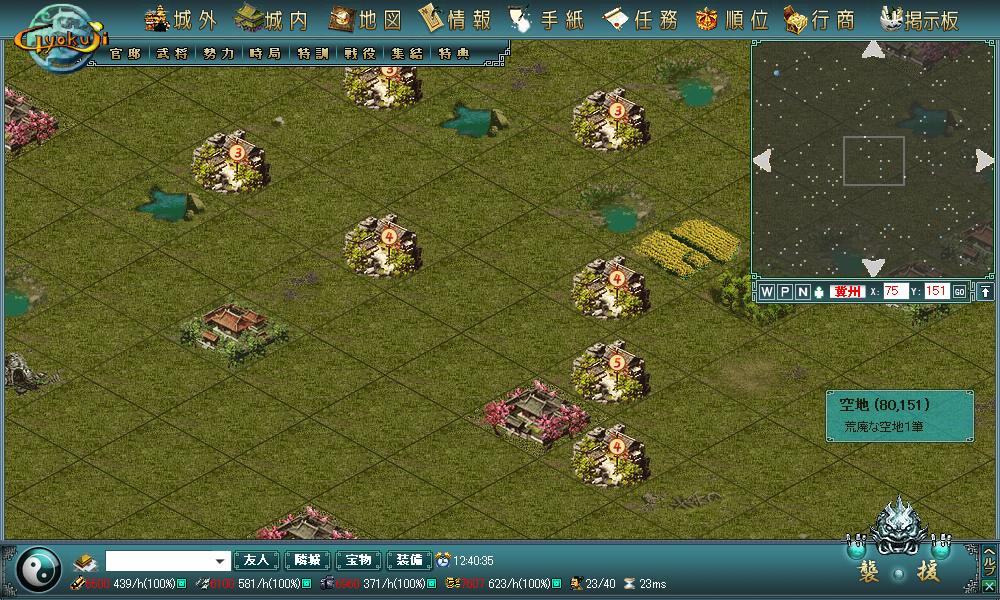Click the book stack icon beside the dropdown
The height and width of the screenshot is (600, 1000).
(85, 562)
